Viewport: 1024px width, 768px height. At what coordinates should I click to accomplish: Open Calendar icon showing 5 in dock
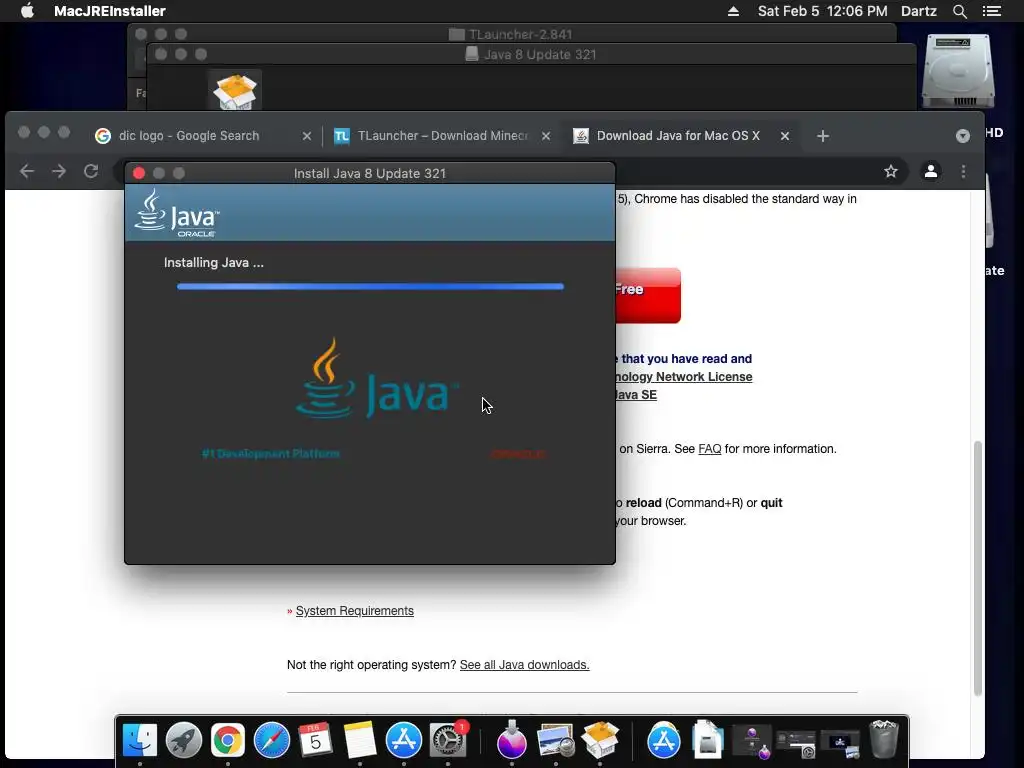click(x=315, y=740)
